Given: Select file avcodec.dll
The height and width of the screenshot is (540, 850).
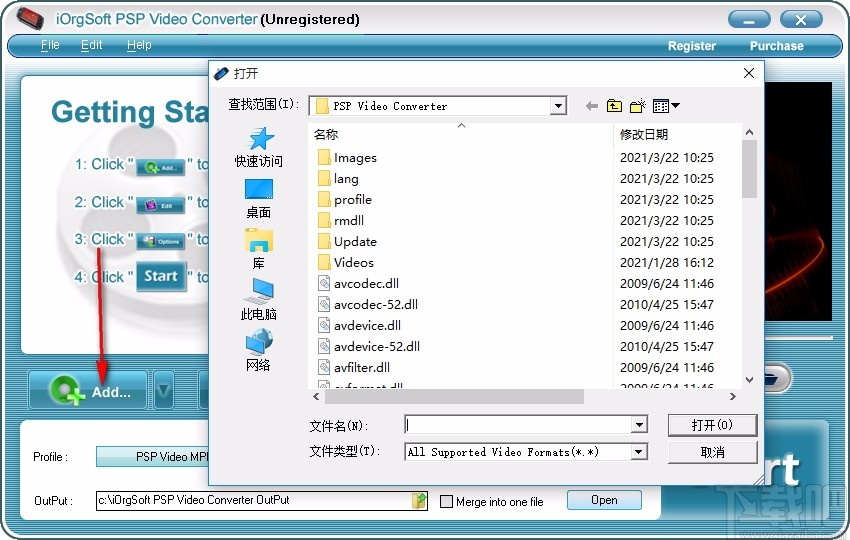Looking at the screenshot, I should tap(358, 284).
